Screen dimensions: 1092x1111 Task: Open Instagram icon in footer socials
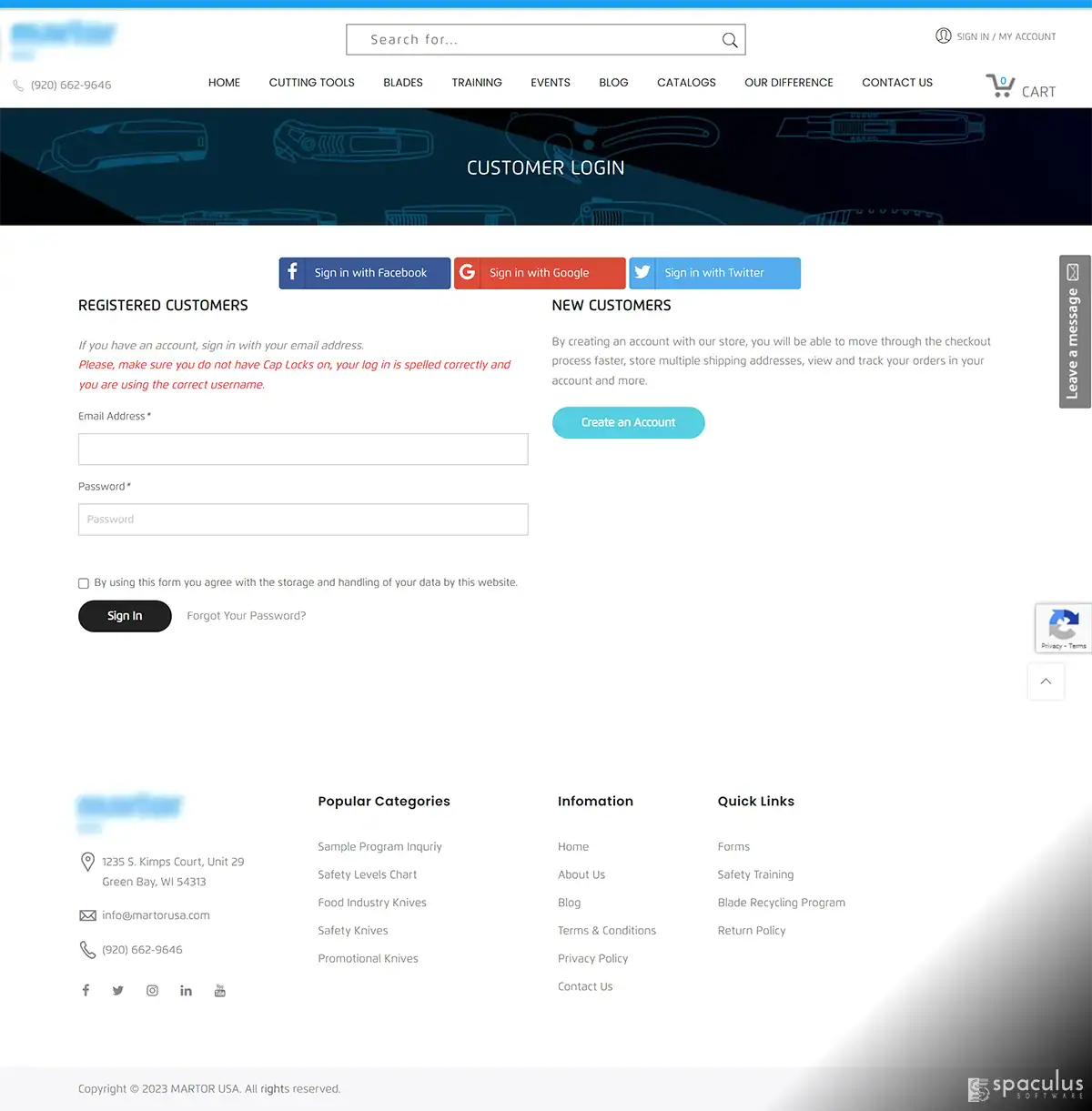coord(152,990)
